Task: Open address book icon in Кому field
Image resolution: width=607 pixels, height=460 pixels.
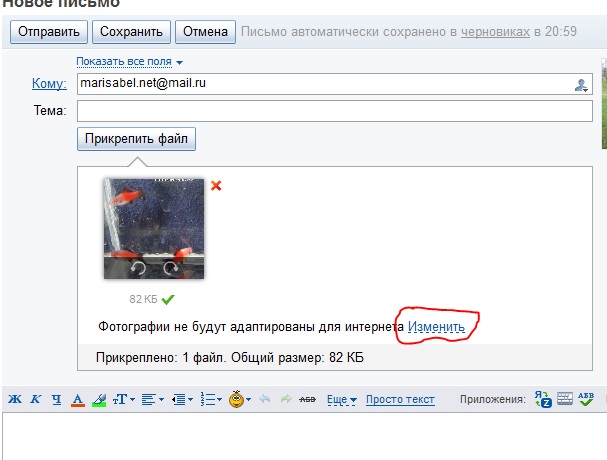Action: pos(581,85)
